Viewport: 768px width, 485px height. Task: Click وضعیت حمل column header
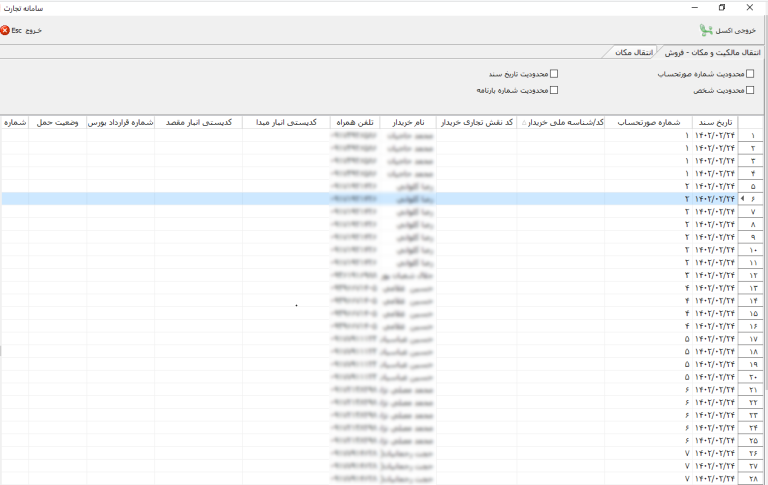57,122
